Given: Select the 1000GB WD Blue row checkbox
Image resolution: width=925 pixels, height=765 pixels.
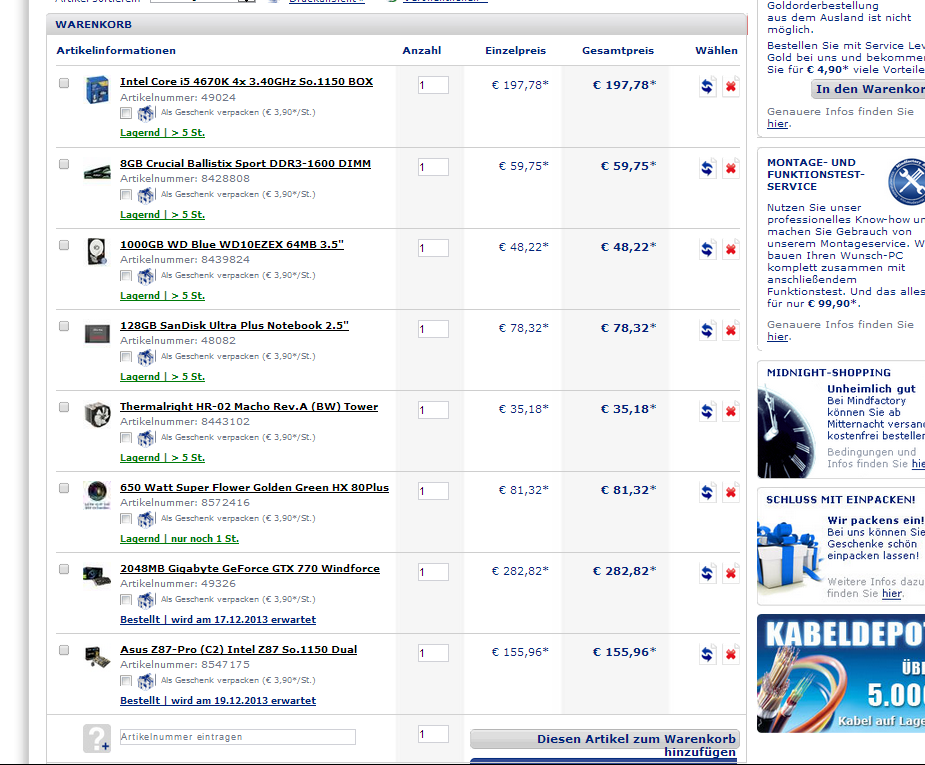Looking at the screenshot, I should pos(64,245).
